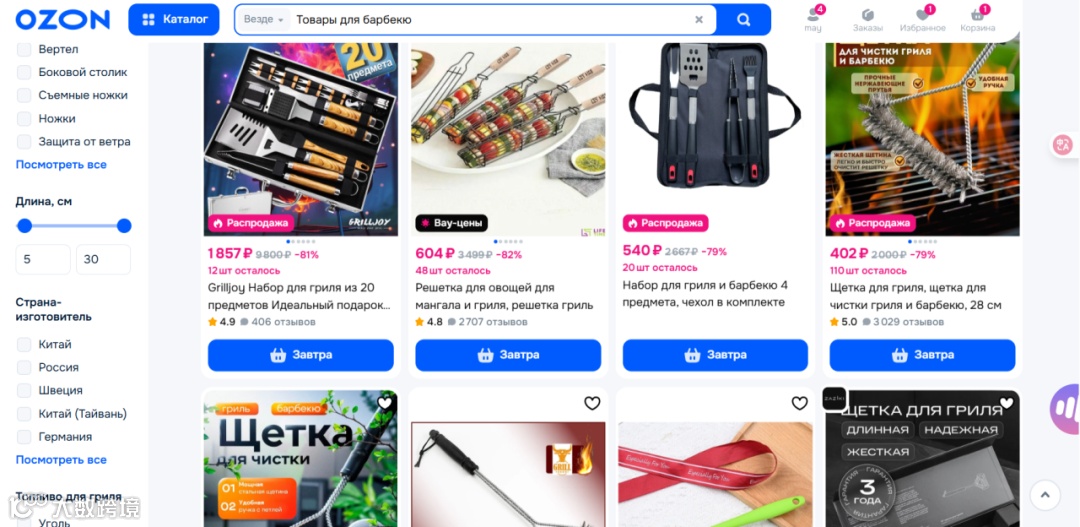Check the Китай country checkbox
Screen dimensions: 1080x527
click(24, 344)
